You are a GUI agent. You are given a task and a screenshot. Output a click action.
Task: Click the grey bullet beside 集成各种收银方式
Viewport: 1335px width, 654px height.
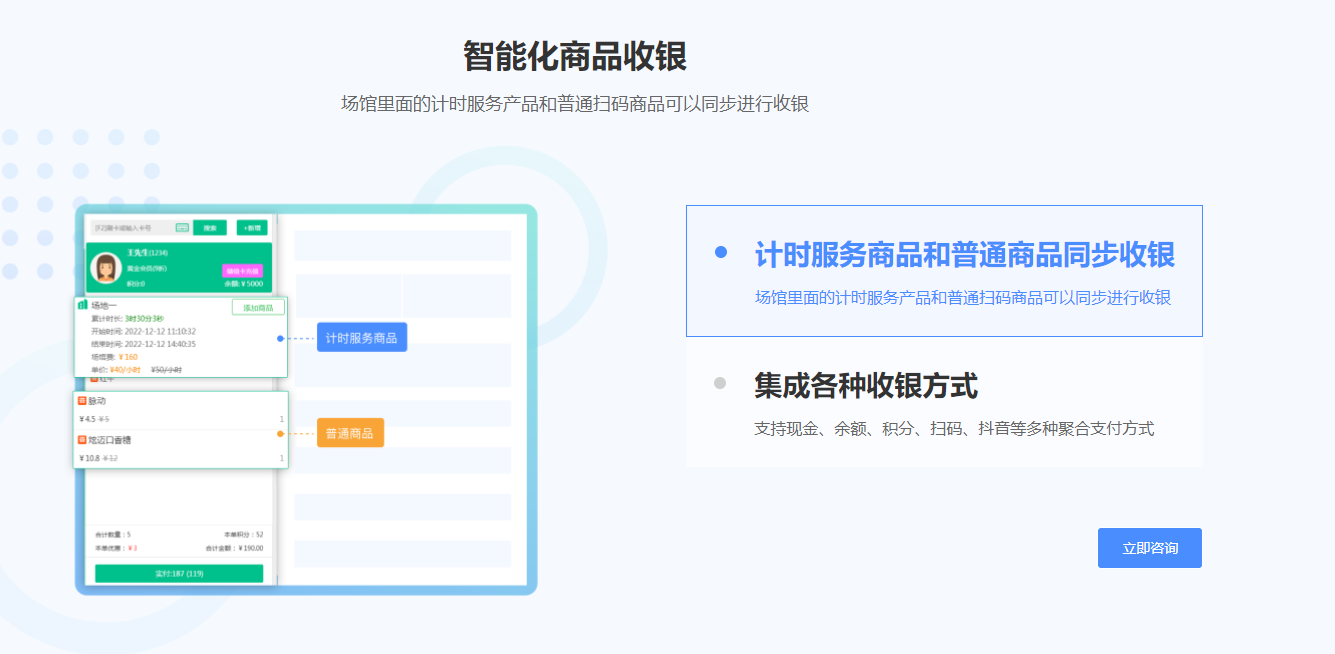point(720,383)
